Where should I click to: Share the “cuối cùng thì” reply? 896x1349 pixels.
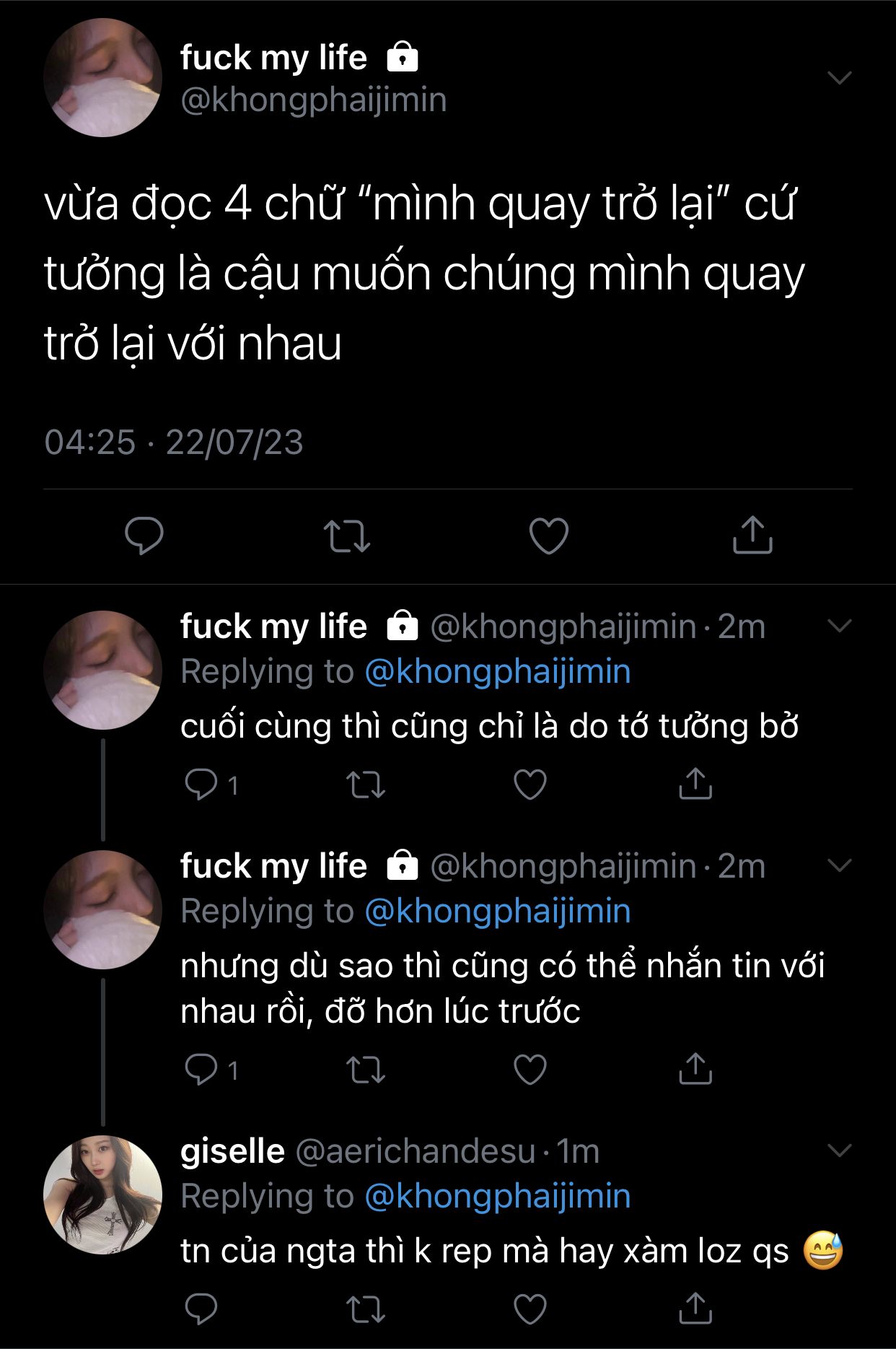[695, 784]
